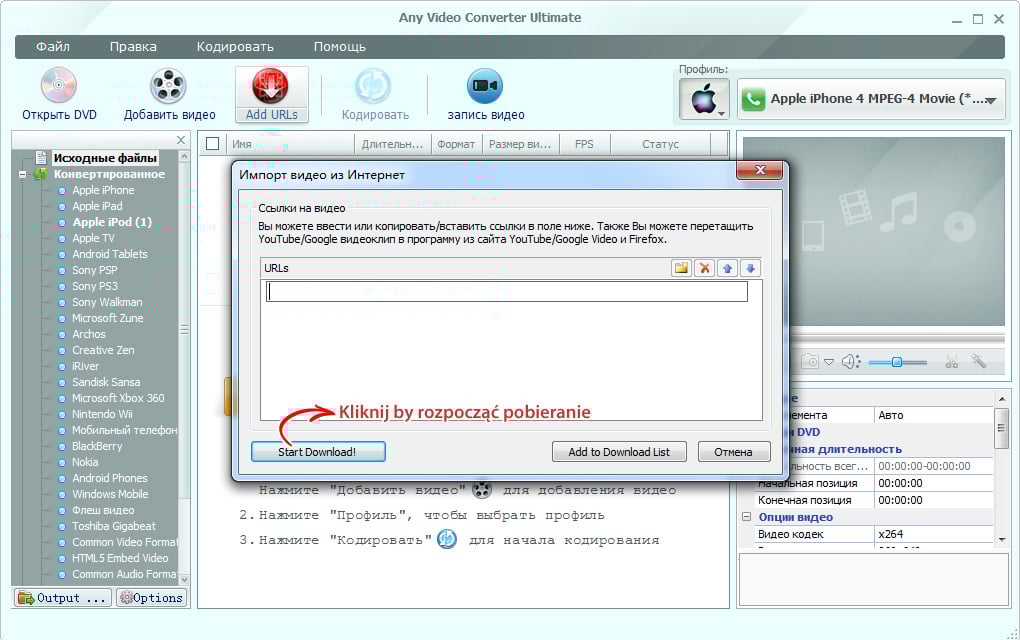This screenshot has width=1020, height=640.
Task: Click the greyed Кодировать convert icon
Action: (373, 86)
